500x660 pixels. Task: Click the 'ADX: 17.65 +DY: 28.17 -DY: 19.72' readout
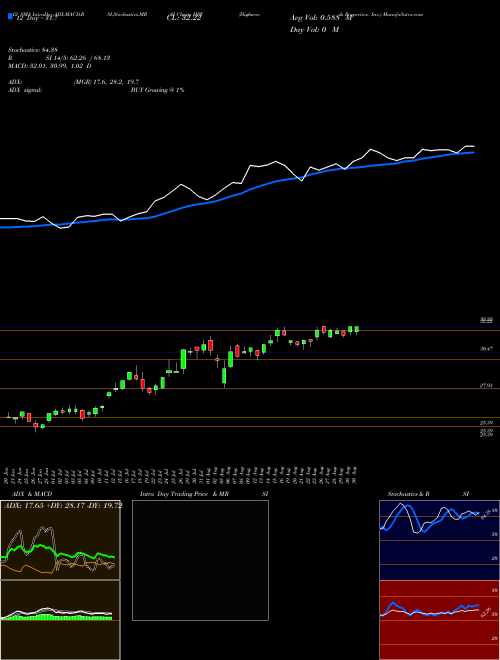click(x=63, y=506)
